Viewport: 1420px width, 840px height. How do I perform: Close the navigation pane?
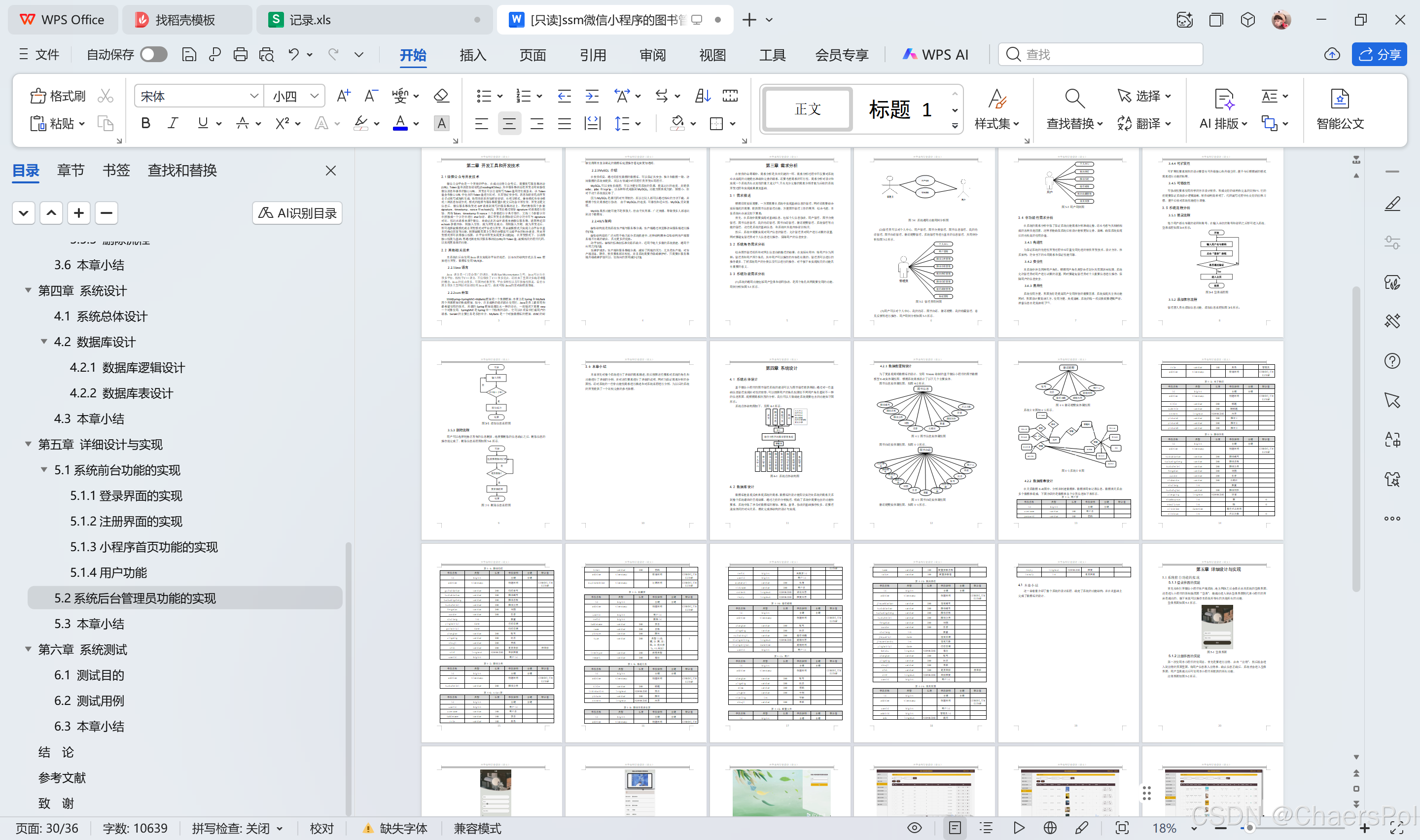pyautogui.click(x=331, y=171)
